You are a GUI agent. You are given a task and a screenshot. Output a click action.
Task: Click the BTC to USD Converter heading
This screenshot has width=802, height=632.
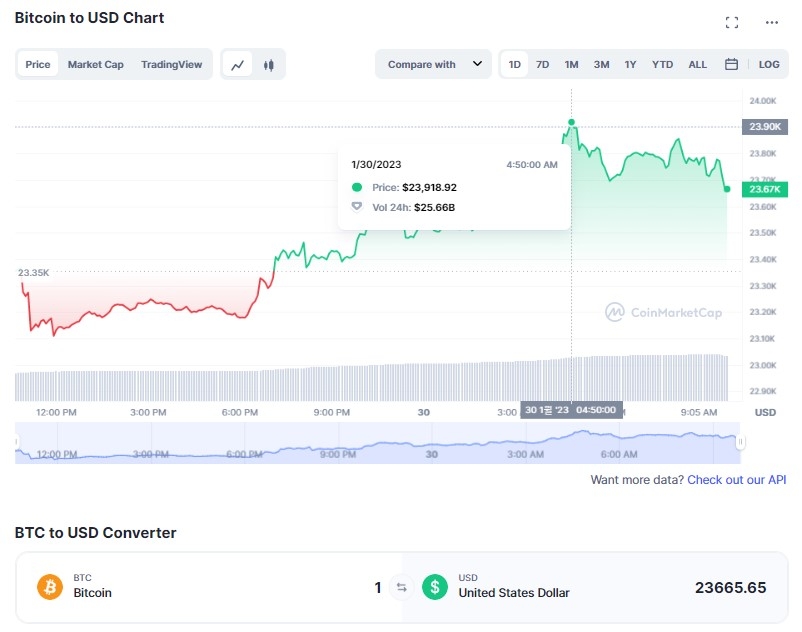pyautogui.click(x=96, y=533)
